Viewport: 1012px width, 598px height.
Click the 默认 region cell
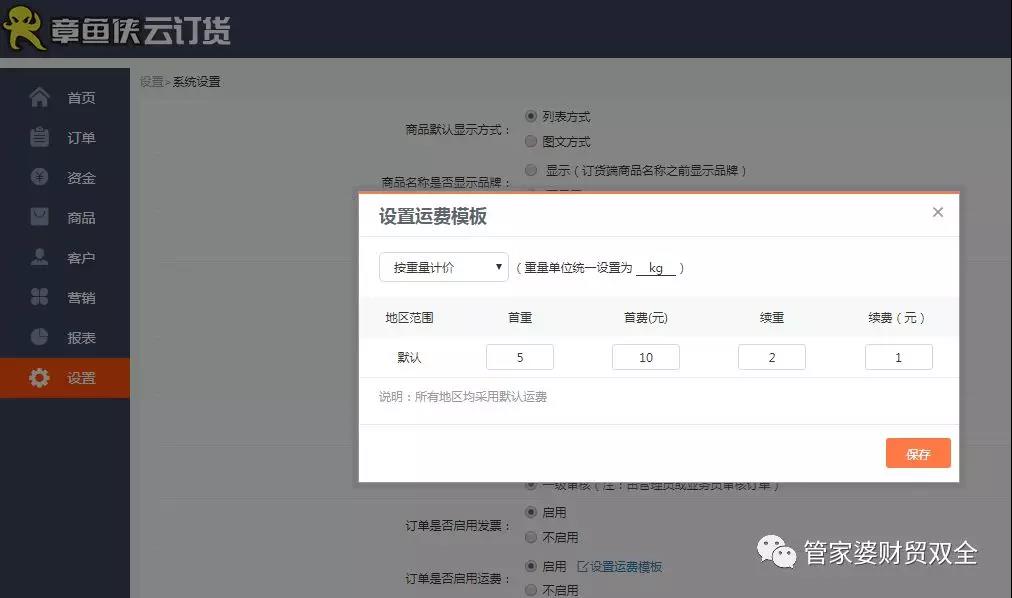(409, 357)
